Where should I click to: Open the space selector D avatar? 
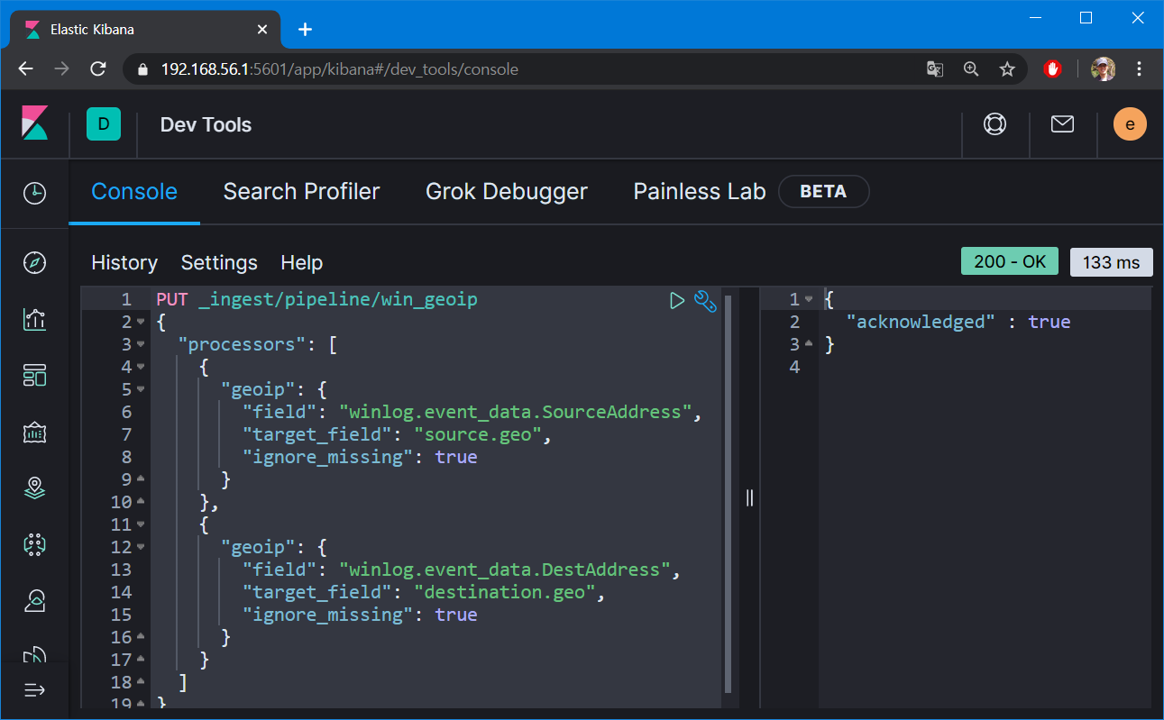(x=103, y=124)
